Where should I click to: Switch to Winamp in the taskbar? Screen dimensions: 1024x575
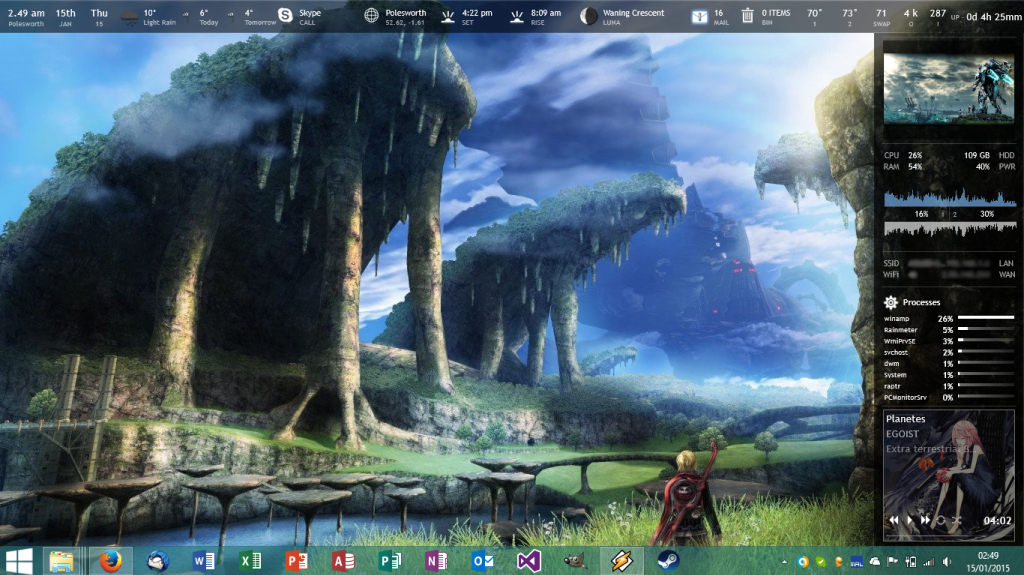pos(621,561)
